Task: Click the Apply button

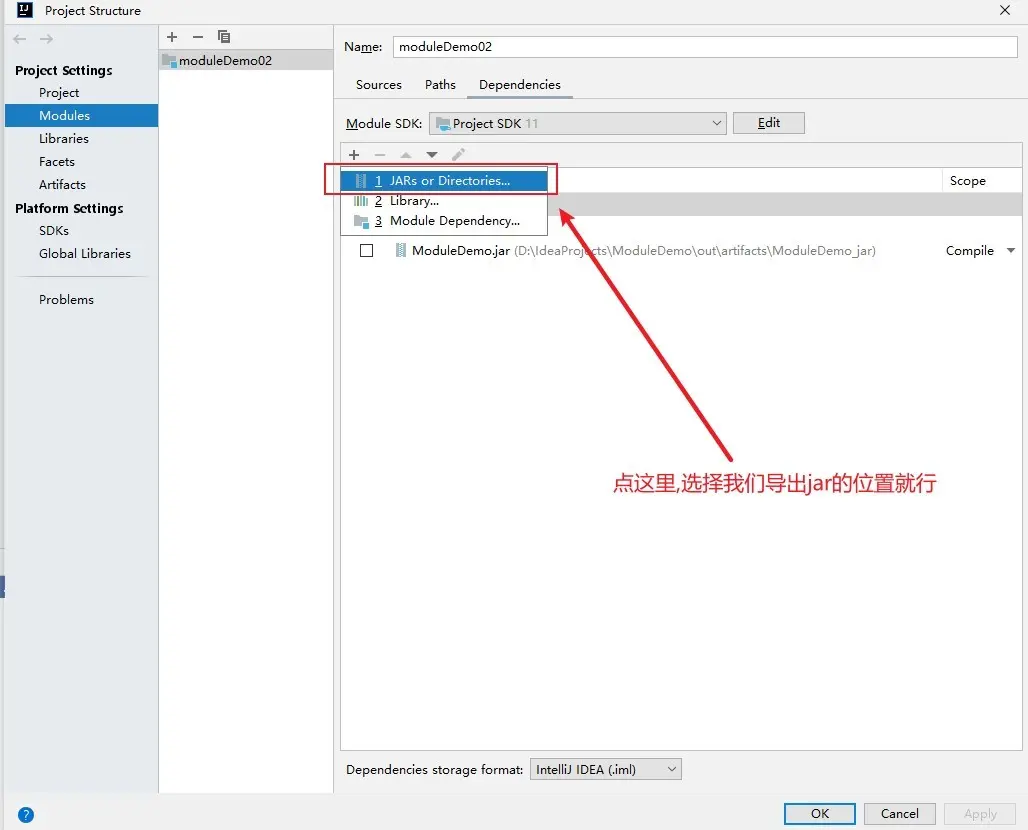Action: pyautogui.click(x=980, y=814)
